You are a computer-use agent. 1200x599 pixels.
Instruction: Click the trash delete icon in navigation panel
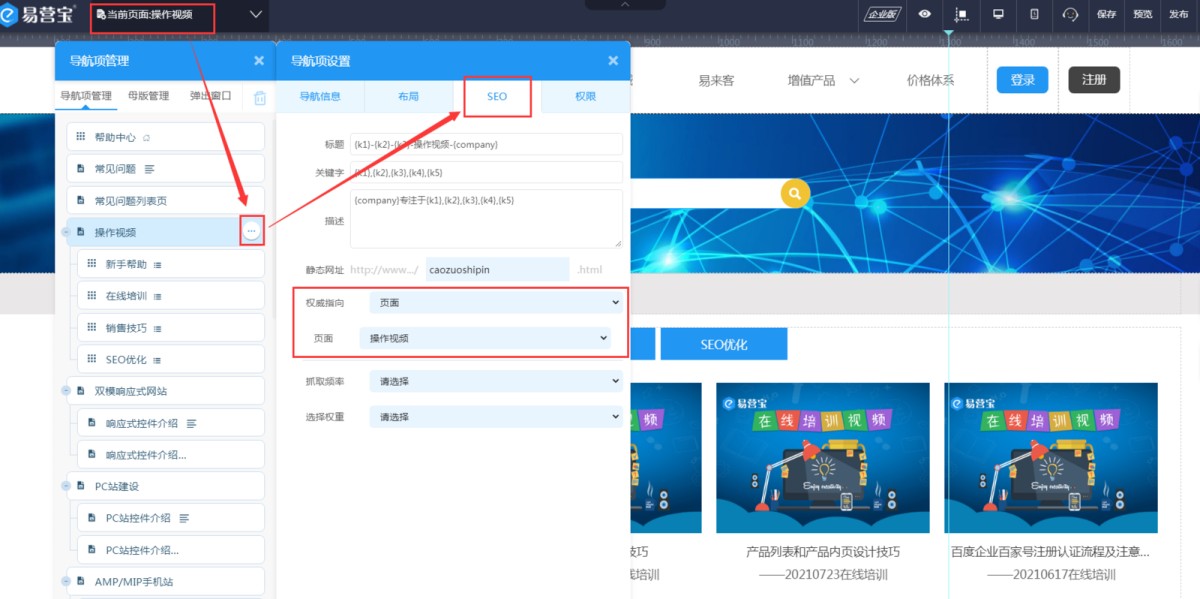(x=260, y=97)
